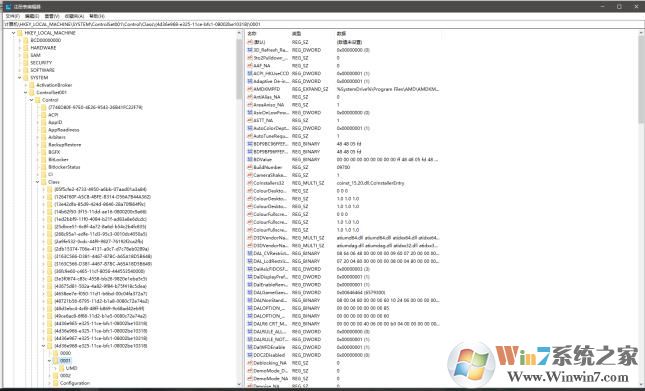Collapse the SYSTEM key
The image size is (645, 391).
click(19, 77)
